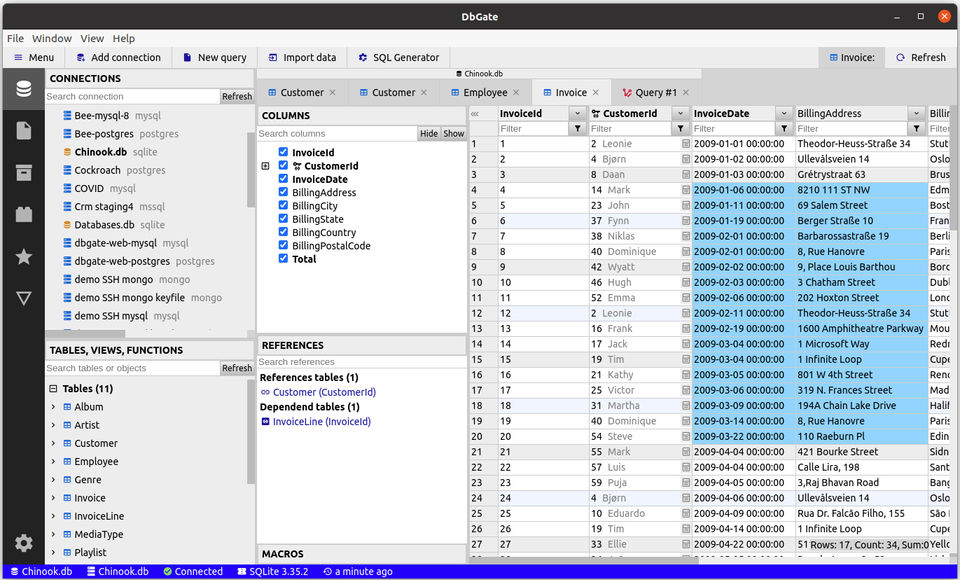Open the plugins icon in sidebar
This screenshot has width=960, height=580.
tap(23, 214)
